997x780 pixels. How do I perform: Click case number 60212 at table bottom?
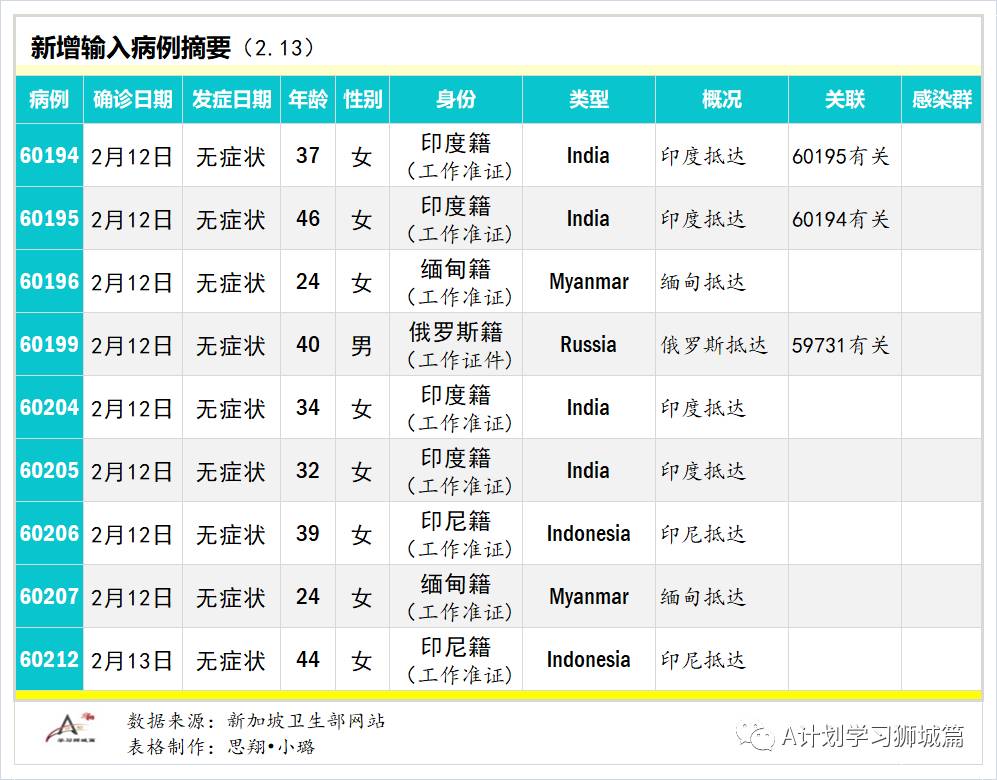pos(48,660)
